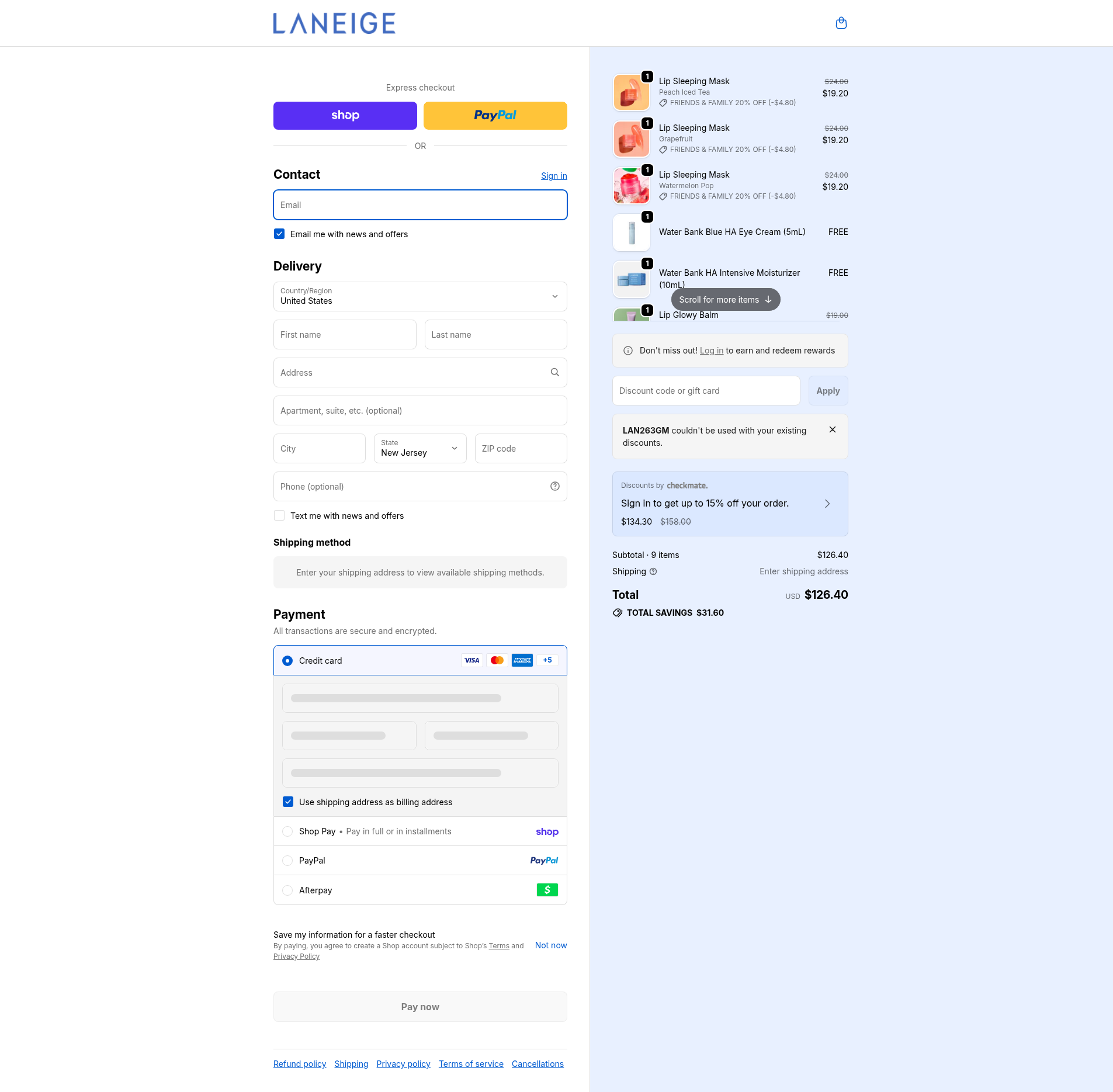Image resolution: width=1113 pixels, height=1092 pixels.
Task: Click the Peach Iced Tea product thumbnail
Action: pyautogui.click(x=631, y=92)
